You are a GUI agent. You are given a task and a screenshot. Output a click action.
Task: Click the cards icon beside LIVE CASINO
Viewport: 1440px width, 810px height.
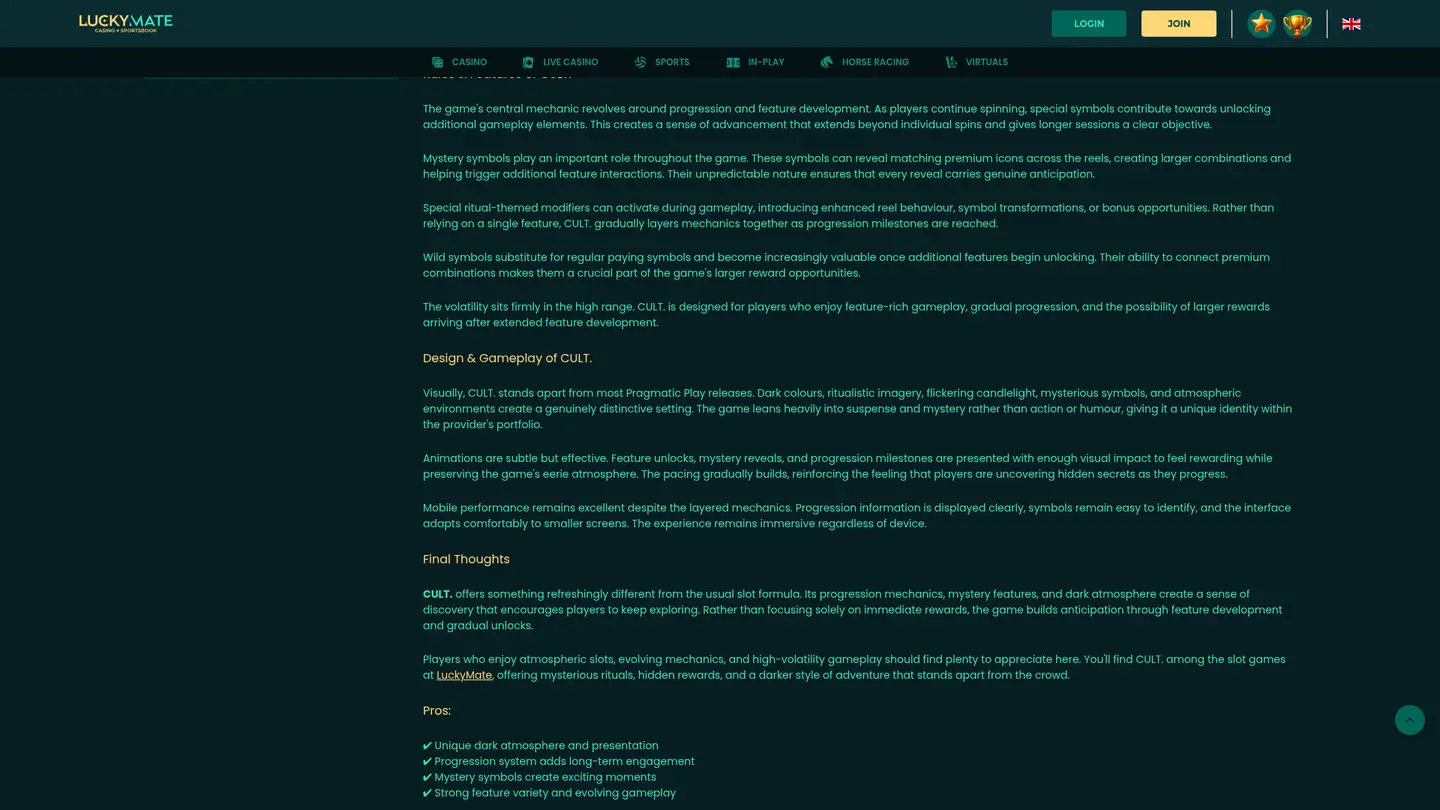click(528, 62)
